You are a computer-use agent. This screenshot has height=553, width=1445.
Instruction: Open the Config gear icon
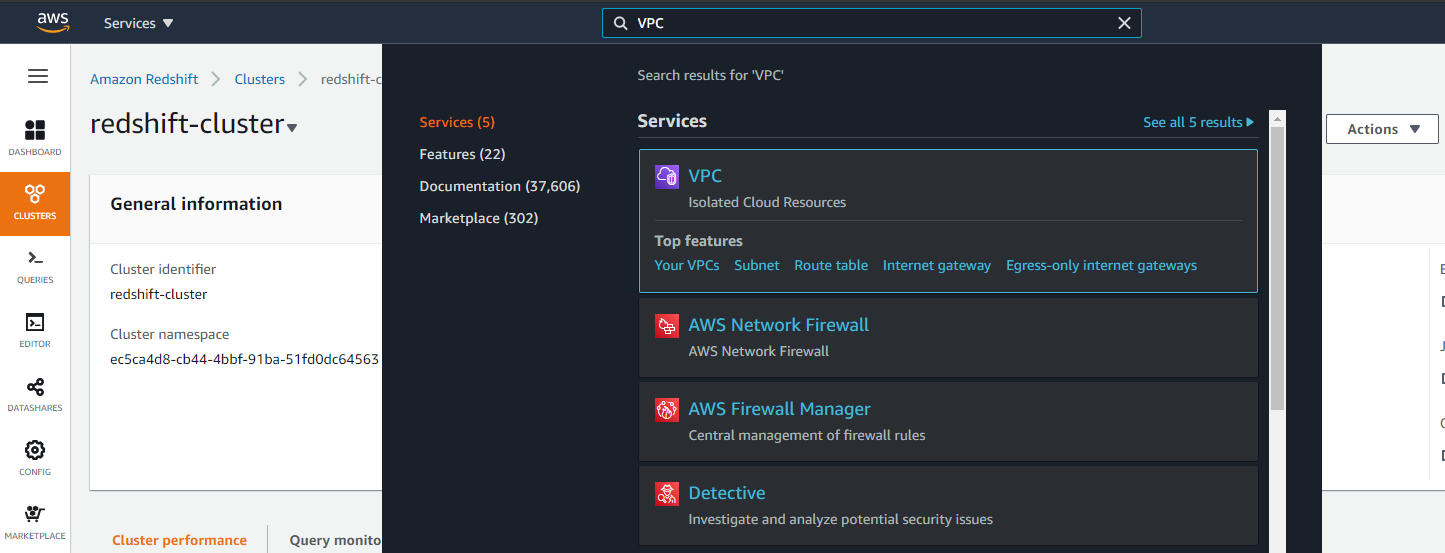tap(35, 458)
